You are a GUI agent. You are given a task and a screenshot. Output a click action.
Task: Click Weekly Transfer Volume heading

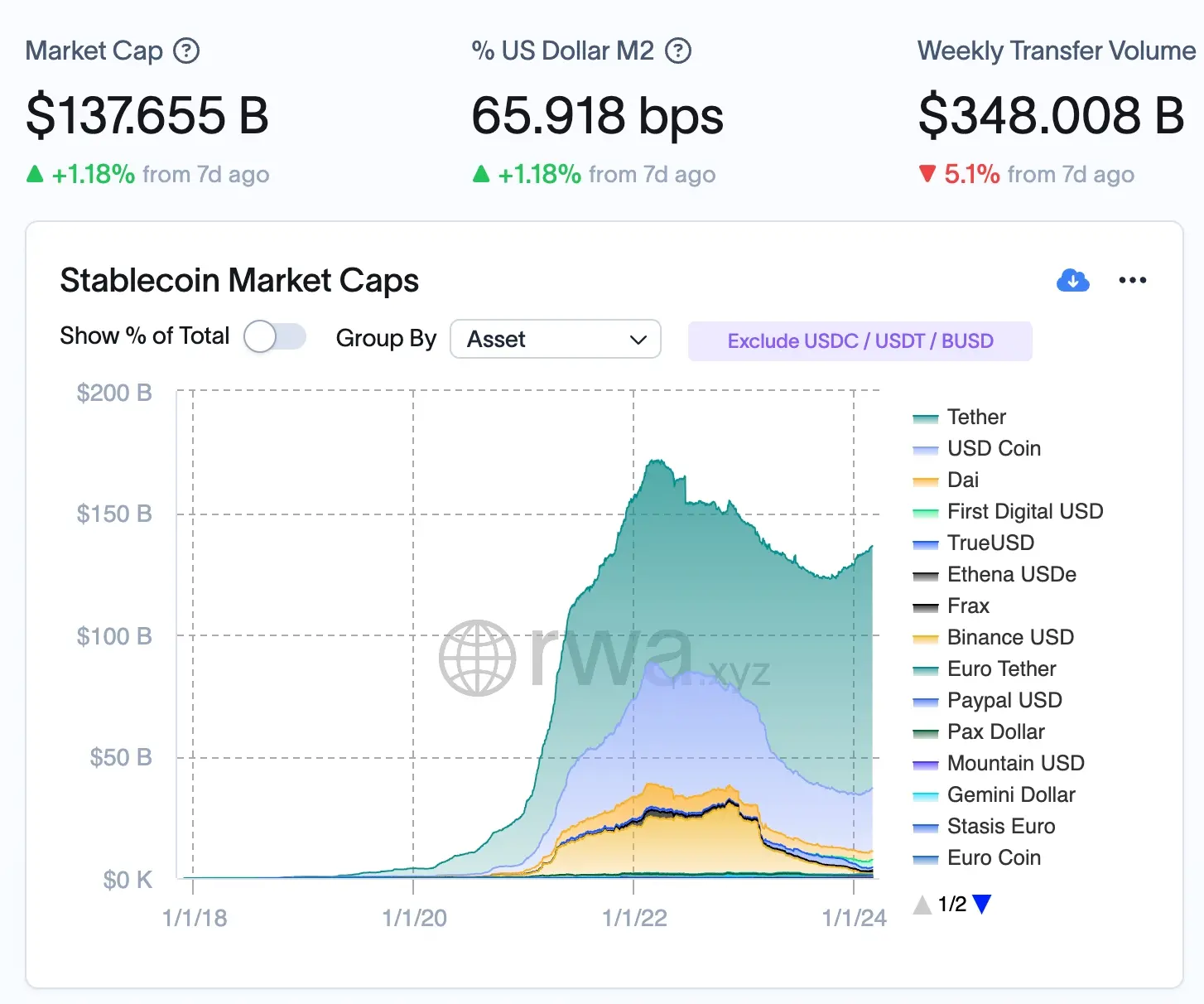pyautogui.click(x=1057, y=51)
